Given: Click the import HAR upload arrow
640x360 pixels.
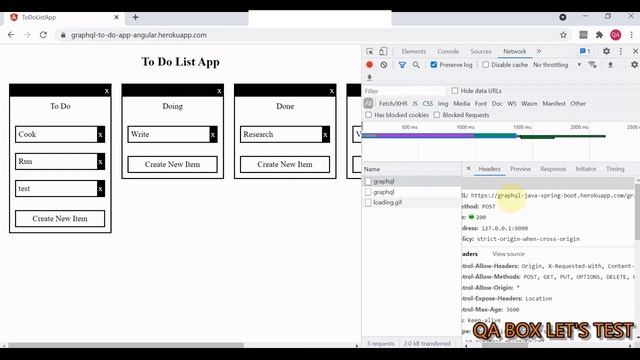Looking at the screenshot, I should point(610,65).
